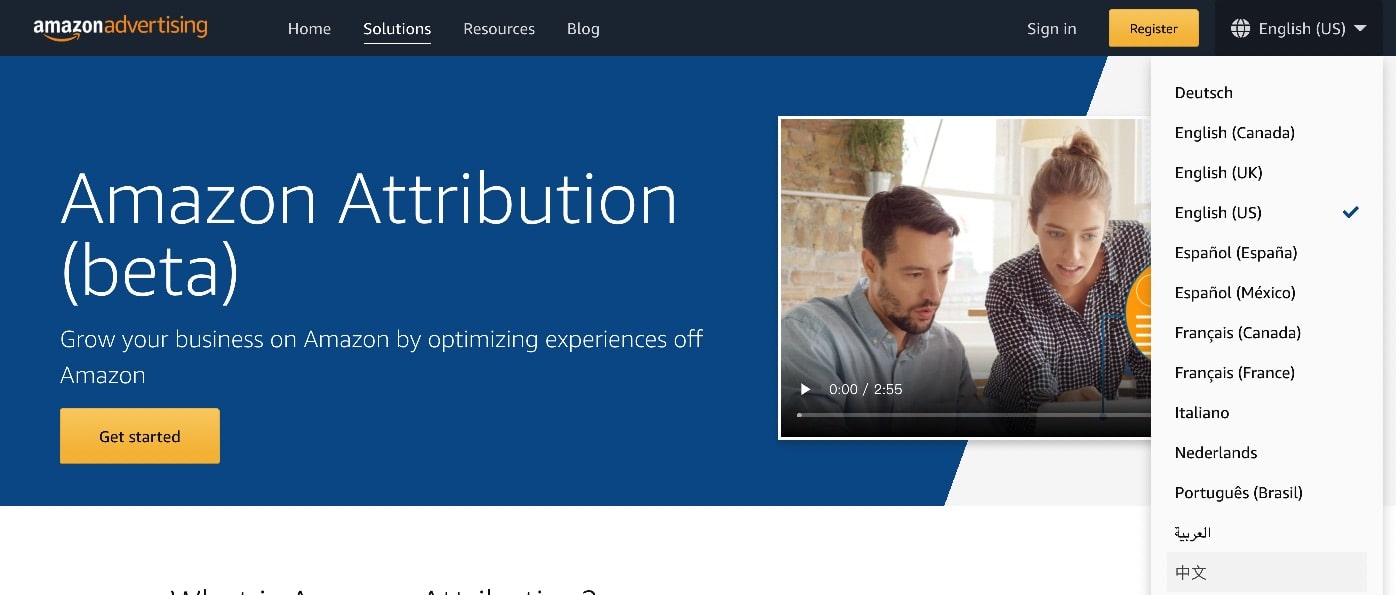This screenshot has height=595, width=1396.
Task: Click the Amazon Advertising logo
Action: (x=120, y=28)
